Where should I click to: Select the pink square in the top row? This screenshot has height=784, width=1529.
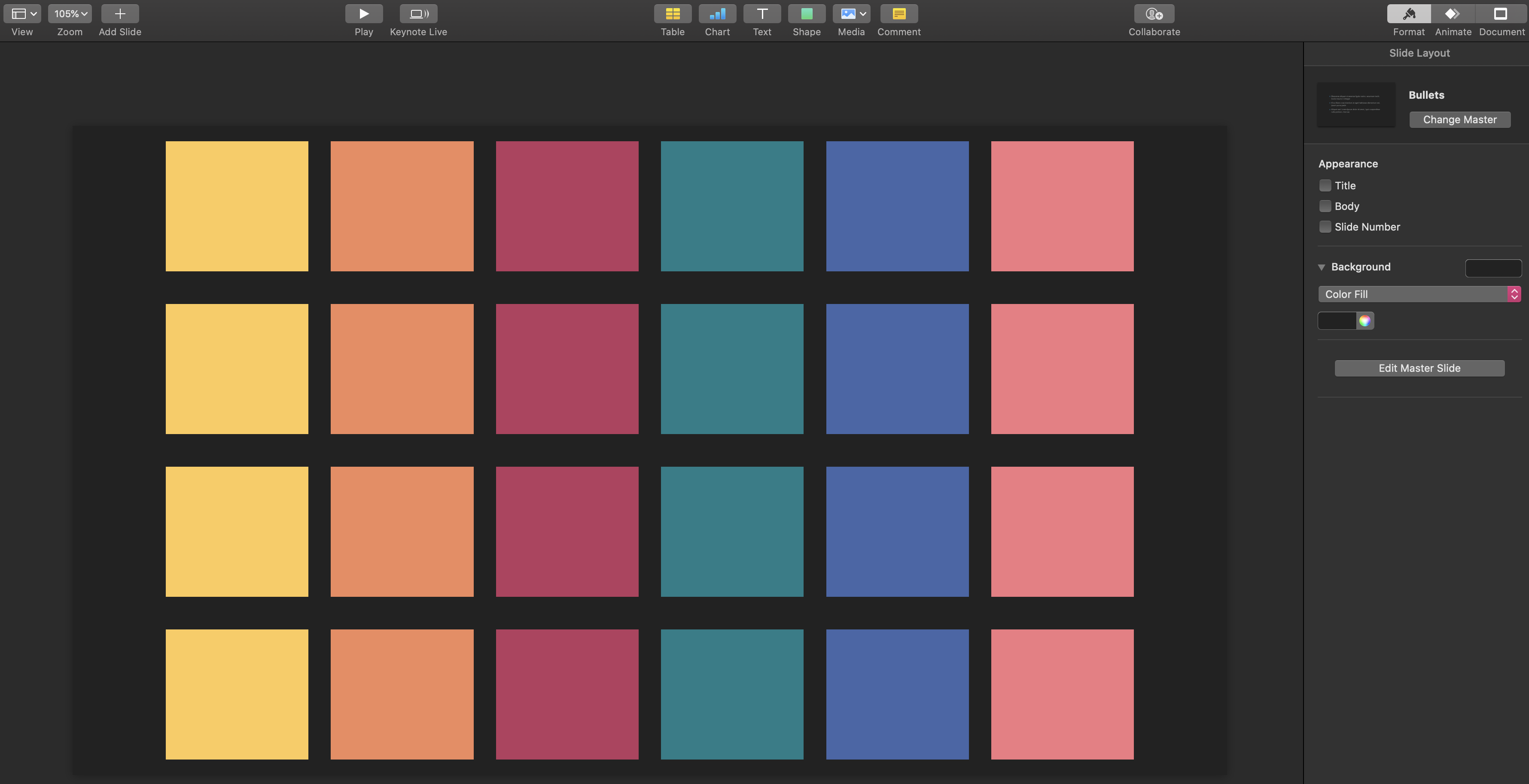pyautogui.click(x=1062, y=206)
